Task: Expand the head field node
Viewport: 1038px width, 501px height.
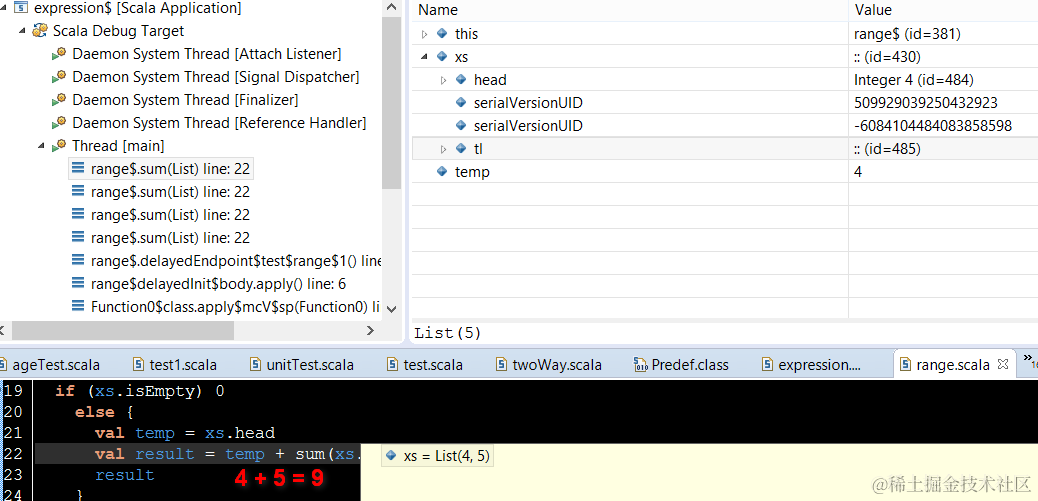Action: [x=444, y=80]
